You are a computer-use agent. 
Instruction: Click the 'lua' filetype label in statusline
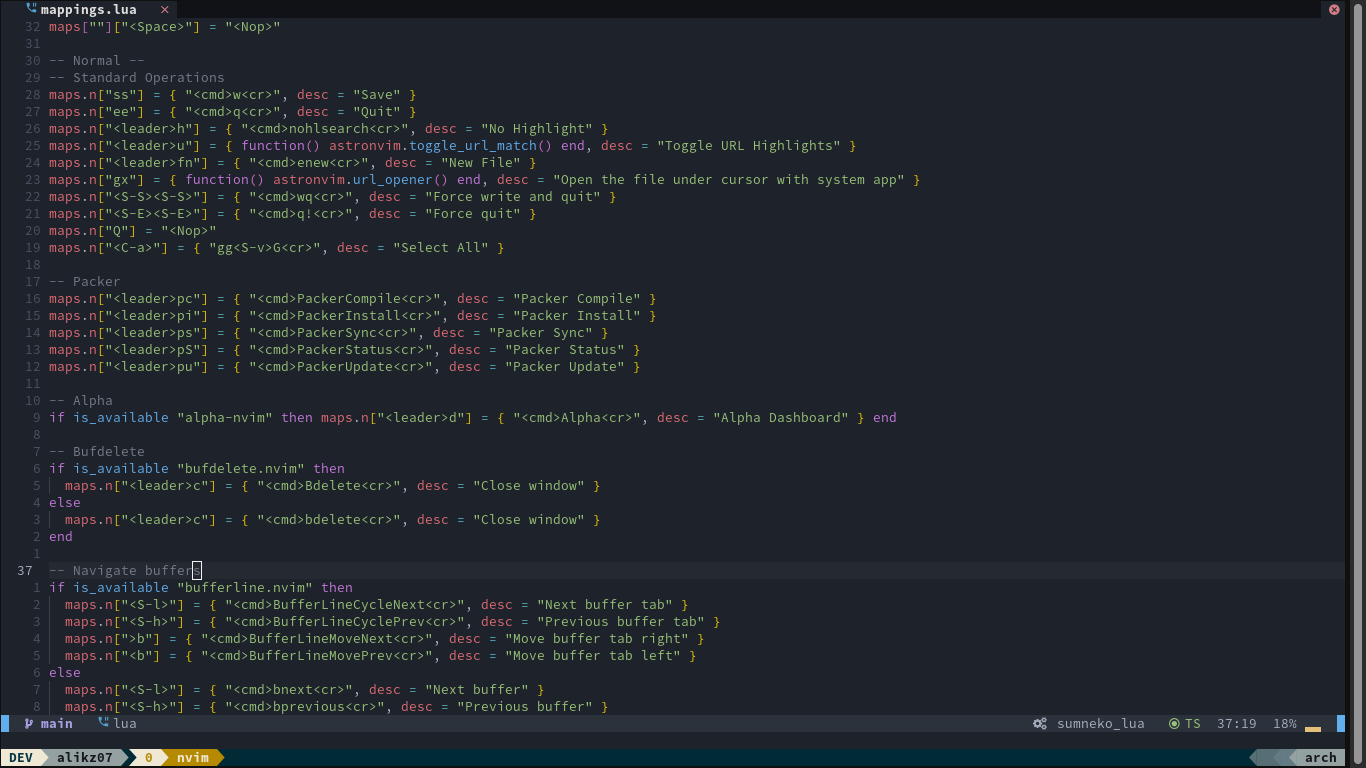(x=125, y=723)
